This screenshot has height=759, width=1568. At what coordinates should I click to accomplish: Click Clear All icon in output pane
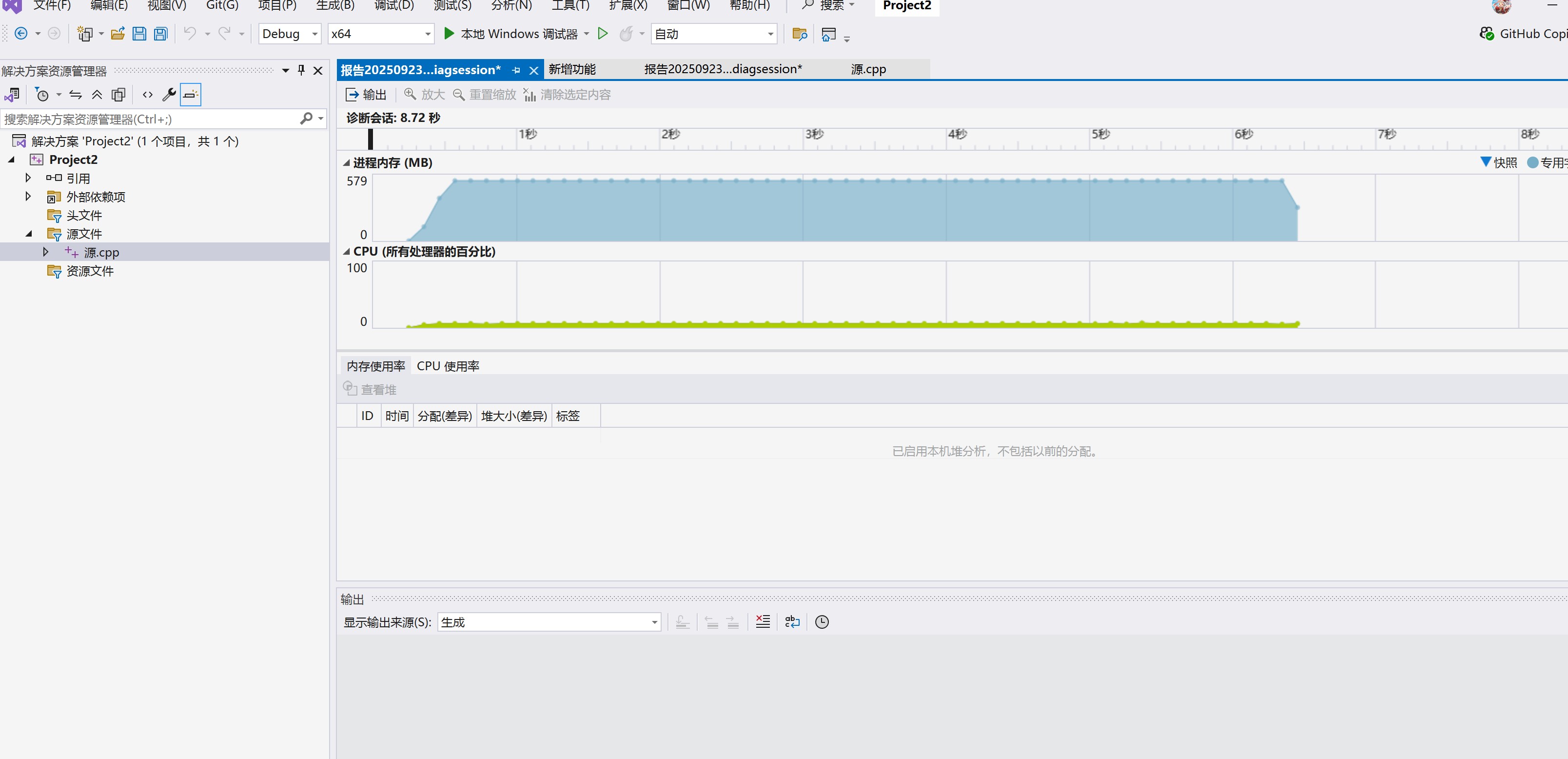pos(763,621)
